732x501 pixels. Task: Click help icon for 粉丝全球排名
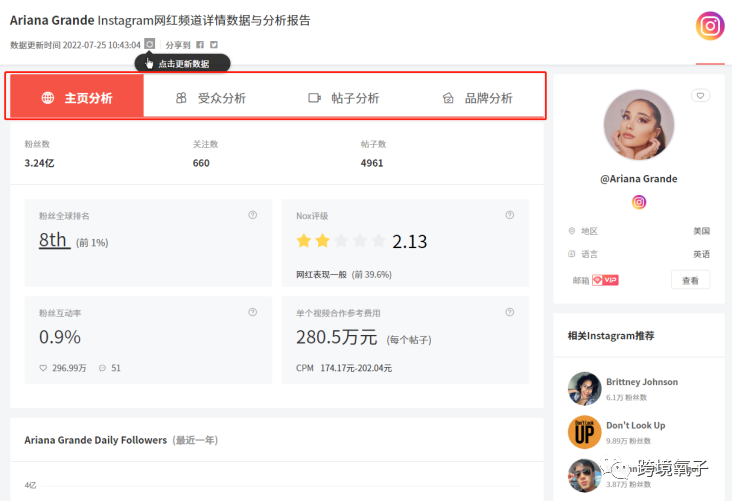[x=253, y=215]
